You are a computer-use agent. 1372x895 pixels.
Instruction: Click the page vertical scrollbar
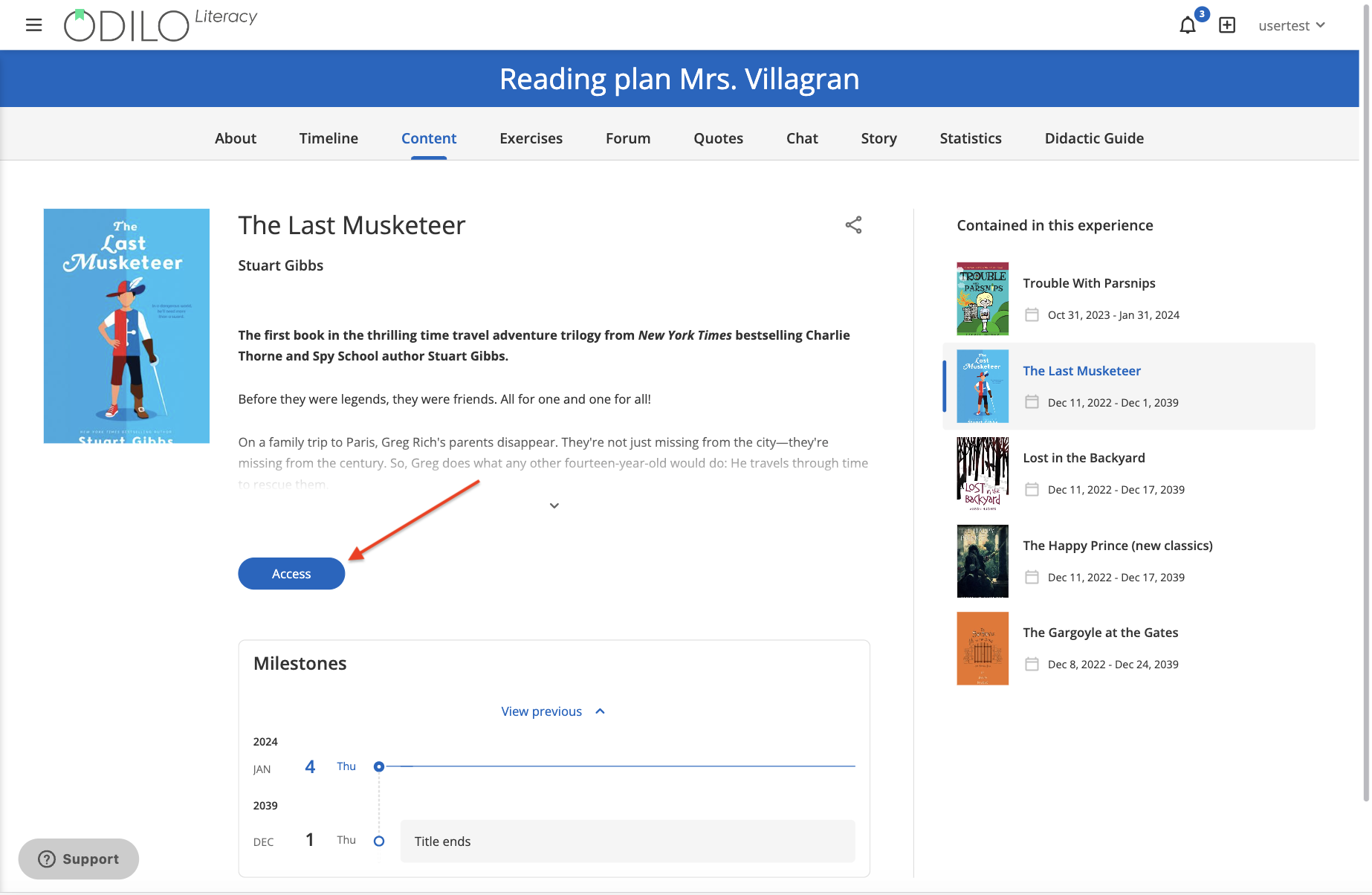pyautogui.click(x=1366, y=401)
